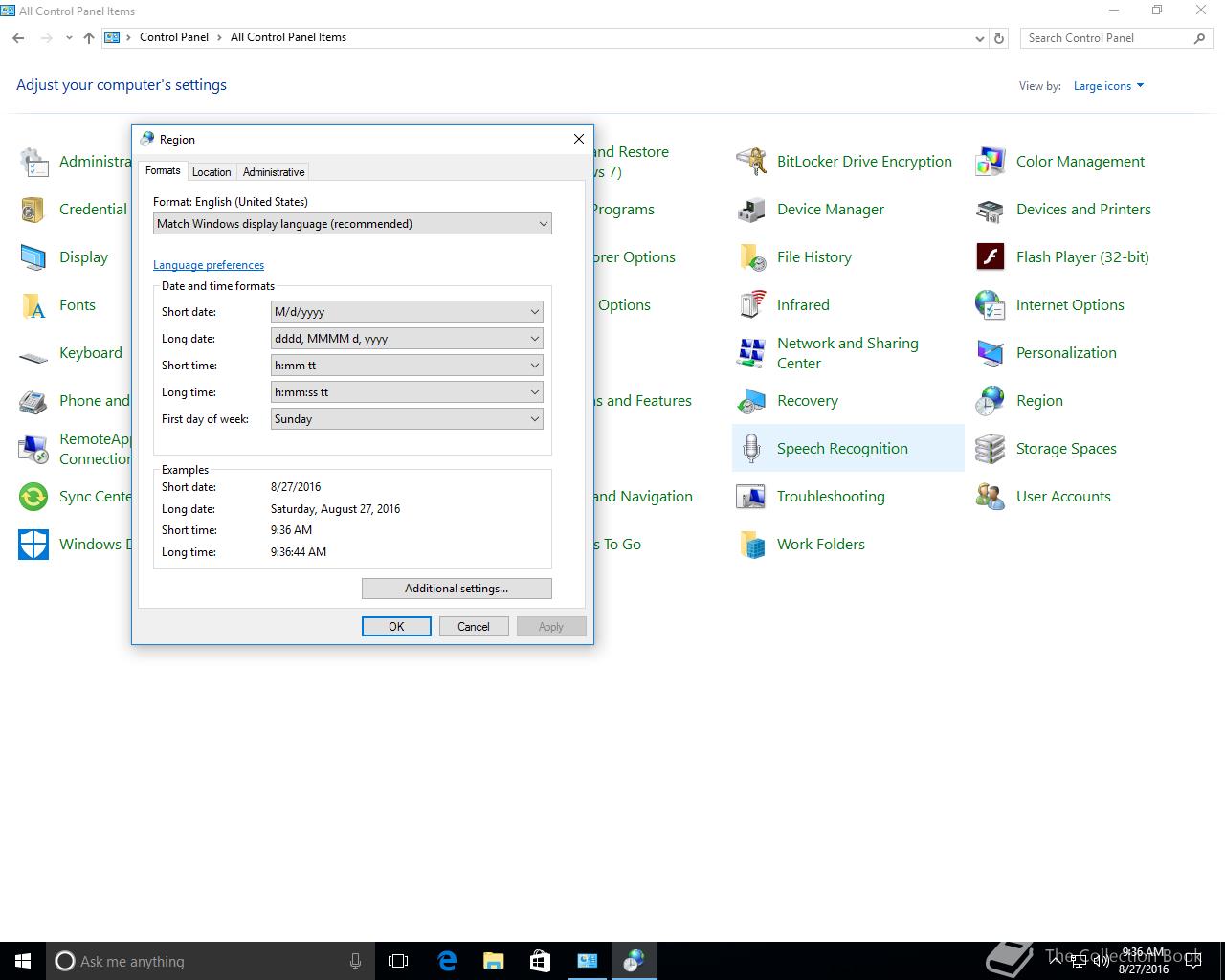Close the Region dialog

(x=578, y=139)
